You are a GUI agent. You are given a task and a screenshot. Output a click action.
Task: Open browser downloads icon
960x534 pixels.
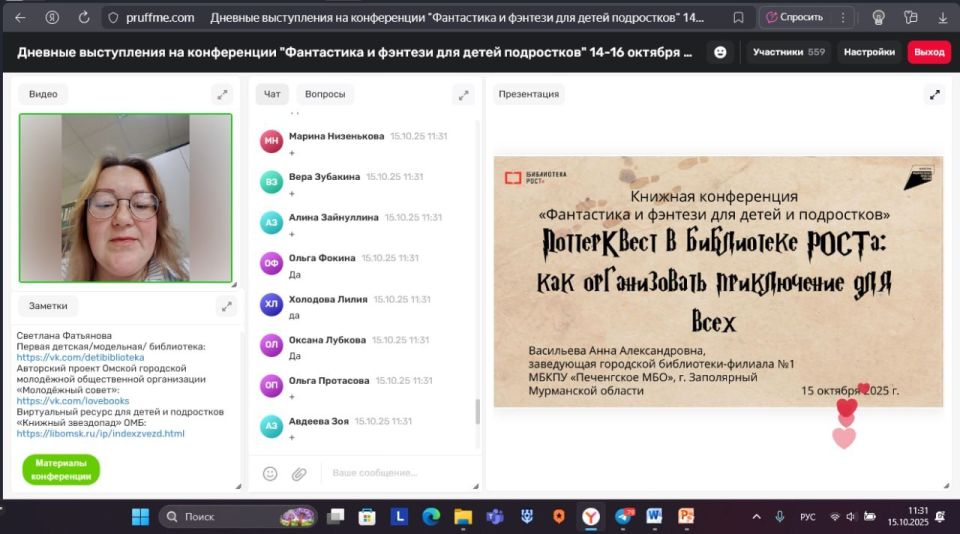942,17
